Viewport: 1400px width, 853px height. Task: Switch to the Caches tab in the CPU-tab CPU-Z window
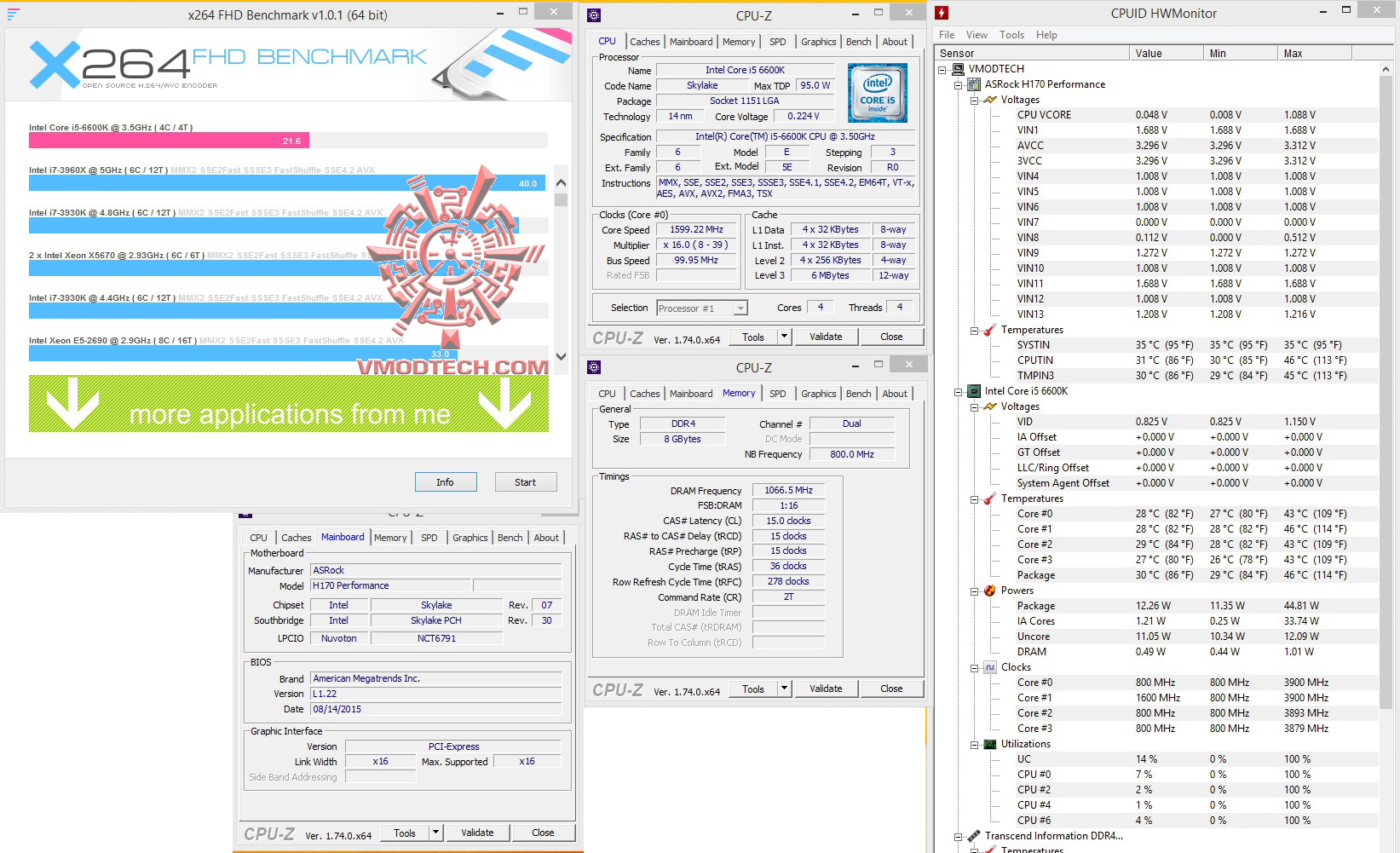click(x=645, y=42)
